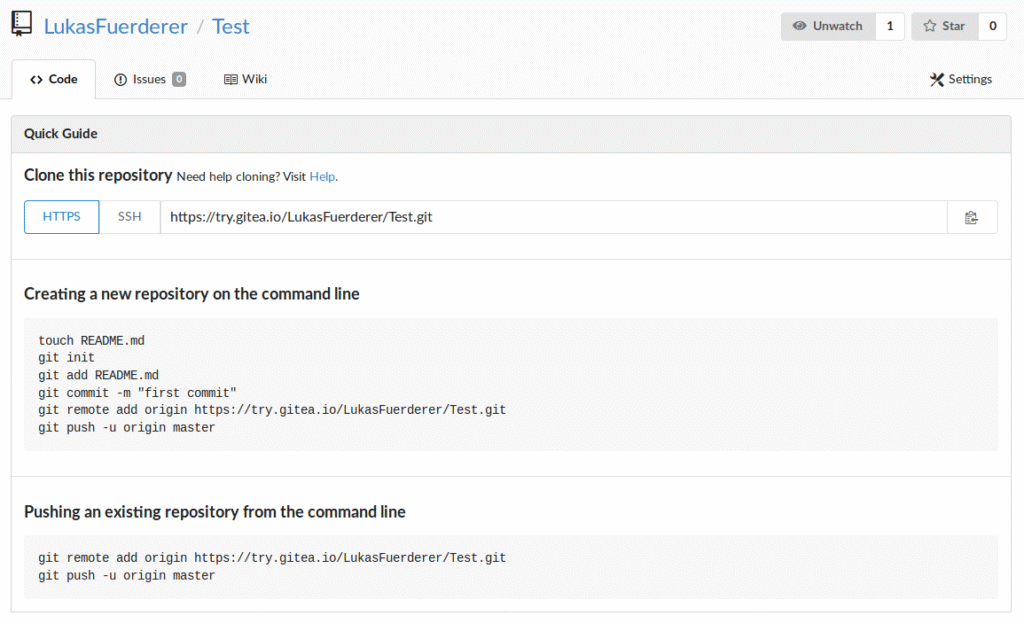Click the Issues count badge showing 0
Viewport: 1024px width, 623px height.
(x=179, y=79)
